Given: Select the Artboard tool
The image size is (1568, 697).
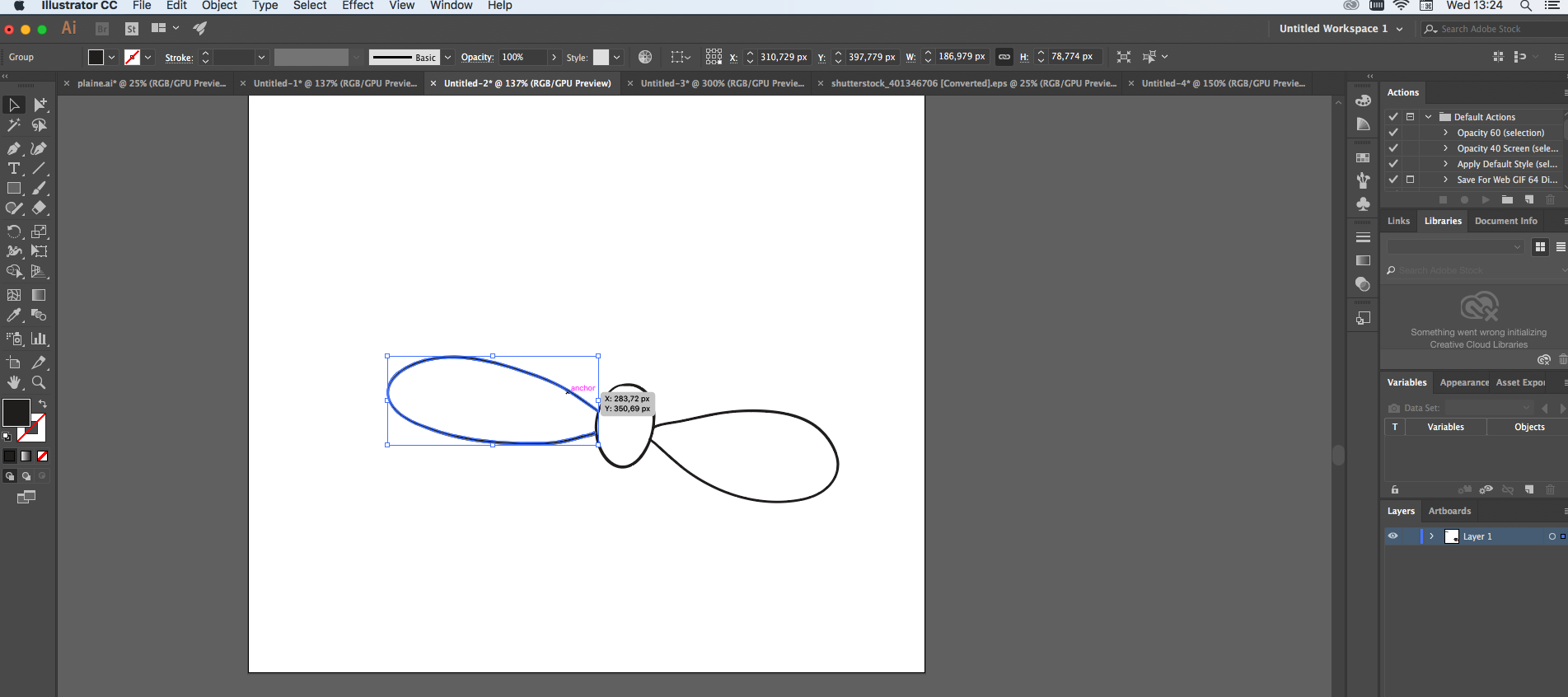Looking at the screenshot, I should point(14,363).
